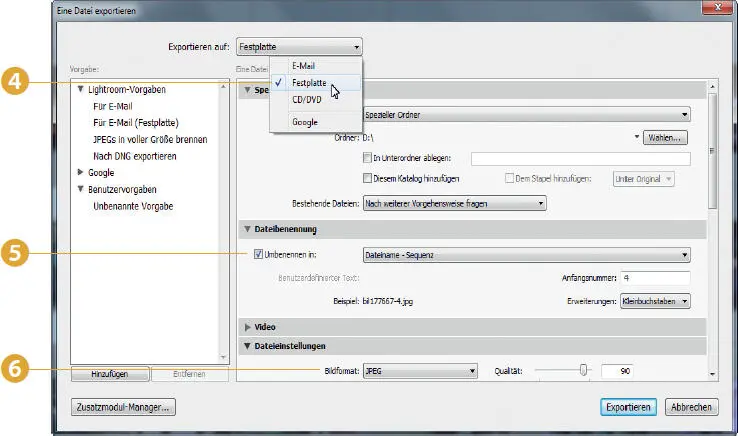Select the 'Nach DNG exportieren' preset
738x436 pixels.
(x=135, y=156)
